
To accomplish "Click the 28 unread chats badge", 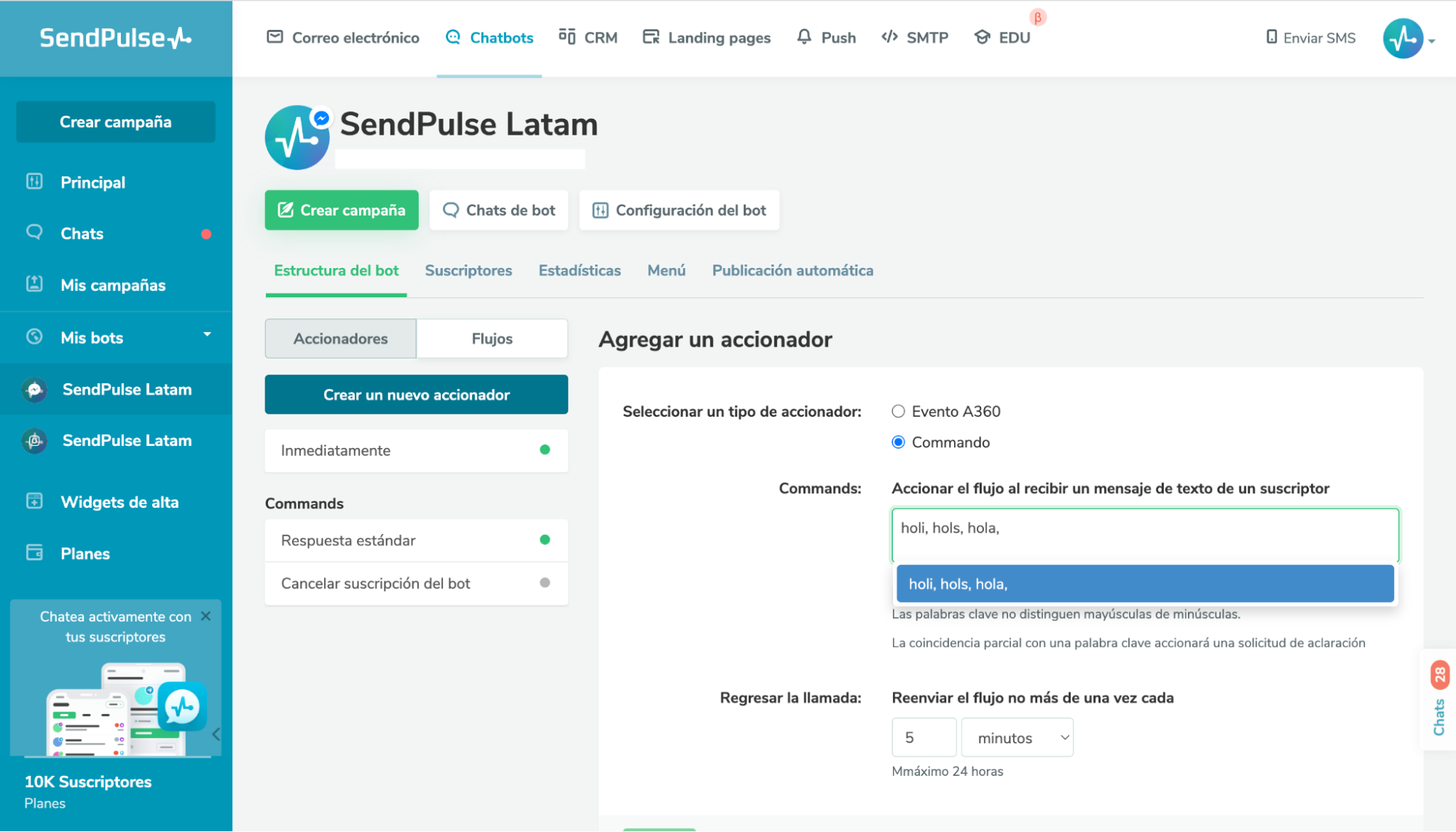I will [x=1440, y=675].
